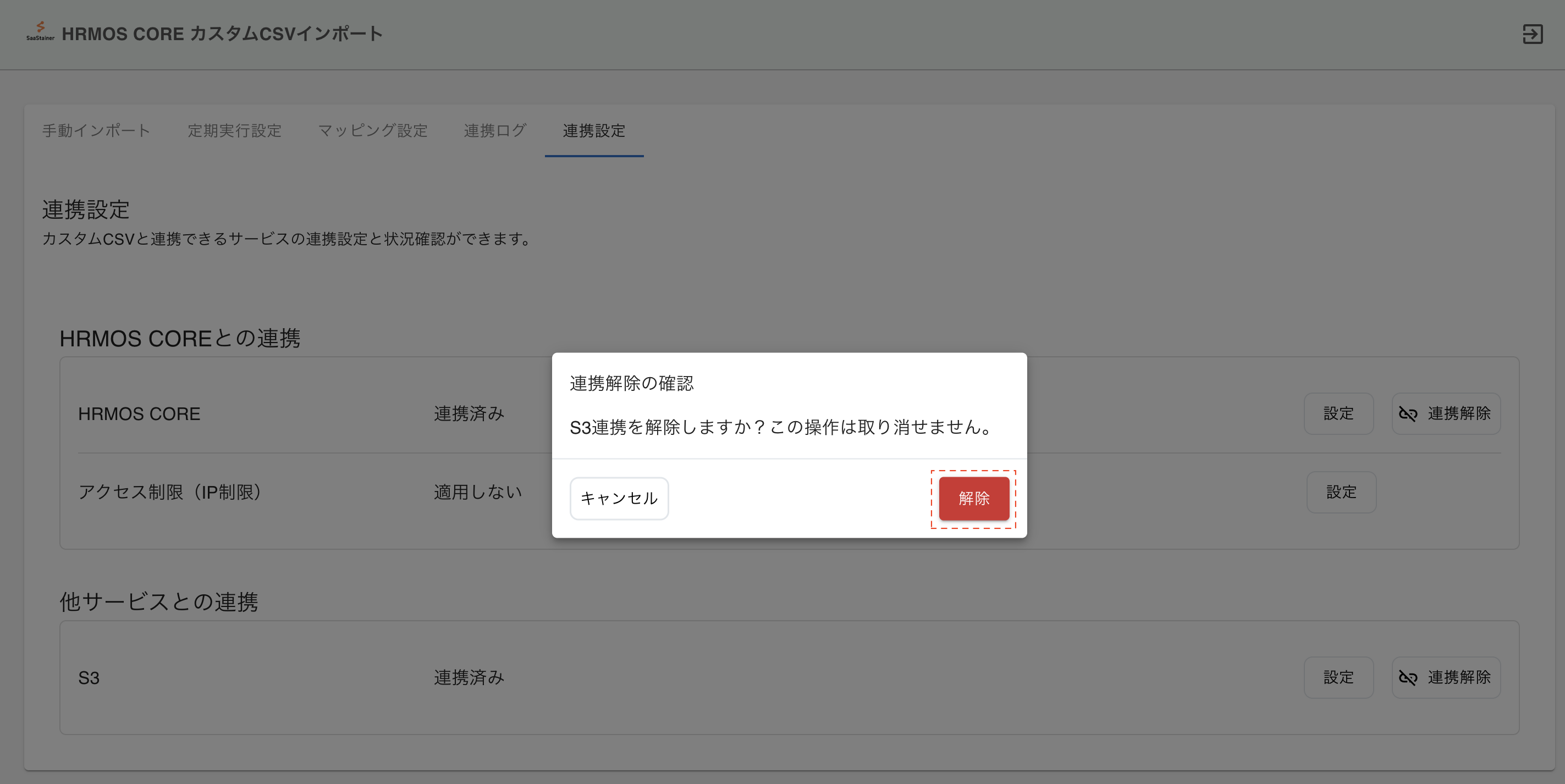The height and width of the screenshot is (784, 1565).
Task: Click the 連携解除の確認 dialog title
Action: [x=631, y=383]
